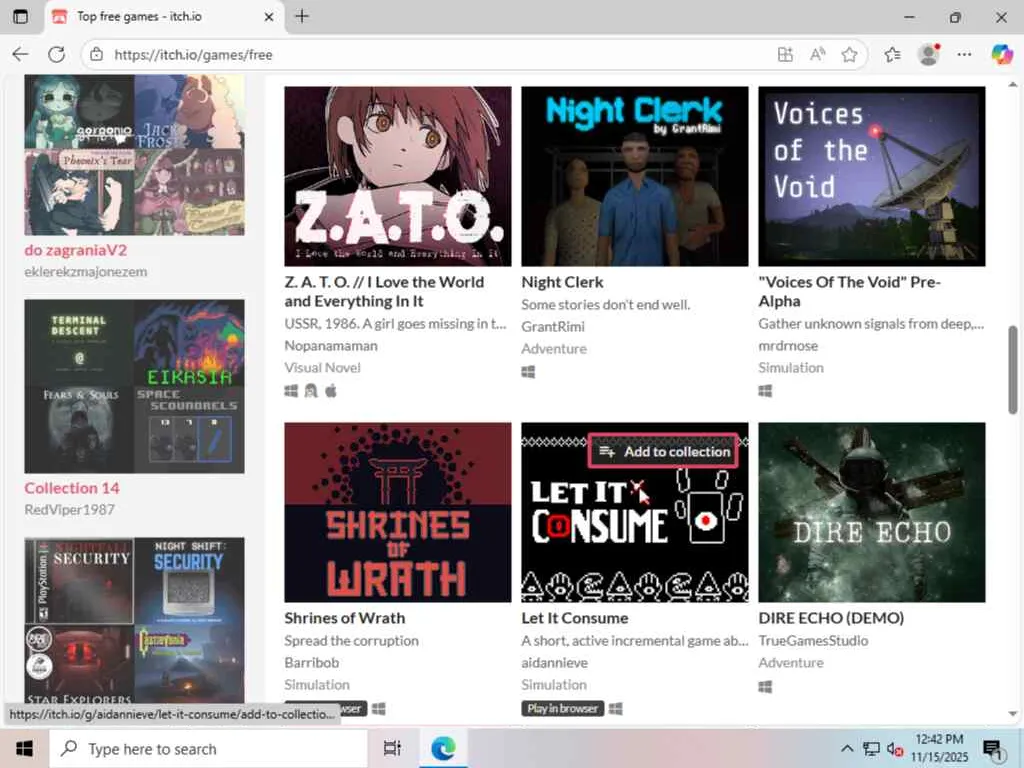Open Collection 14 link
This screenshot has height=768, width=1024.
click(x=72, y=488)
